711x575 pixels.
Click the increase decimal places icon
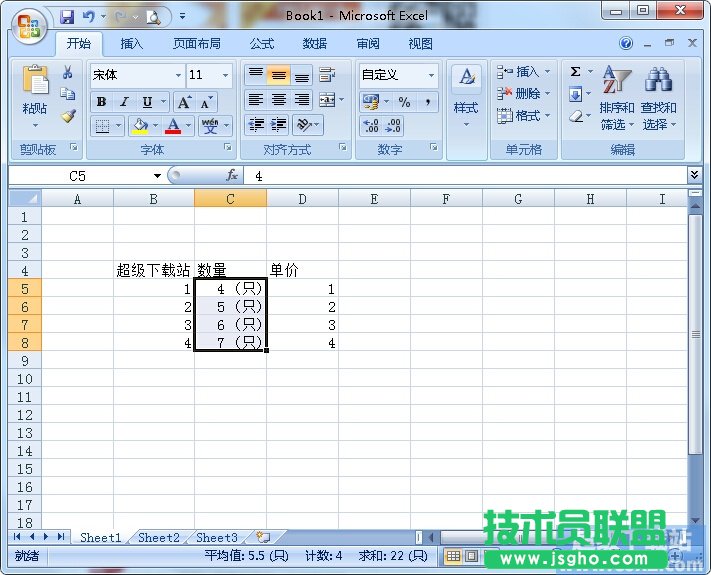coord(370,126)
